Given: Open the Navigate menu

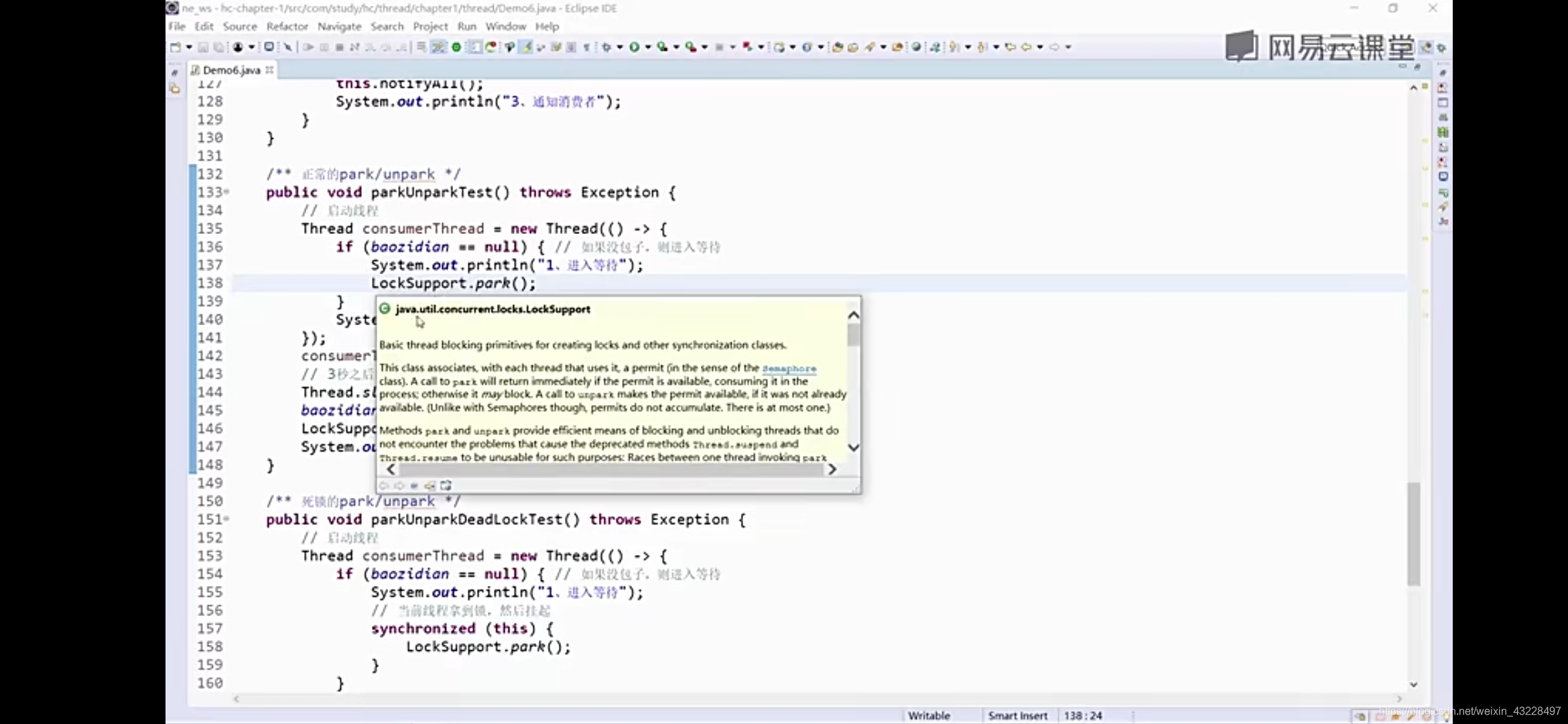Looking at the screenshot, I should 340,26.
